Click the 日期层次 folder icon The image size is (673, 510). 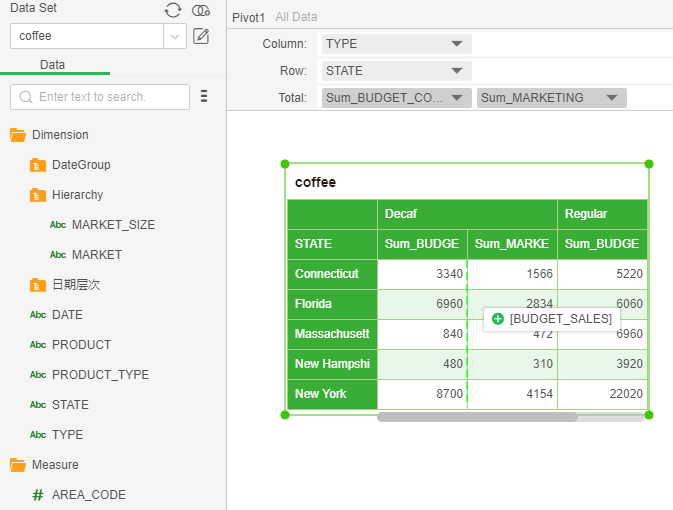[38, 285]
